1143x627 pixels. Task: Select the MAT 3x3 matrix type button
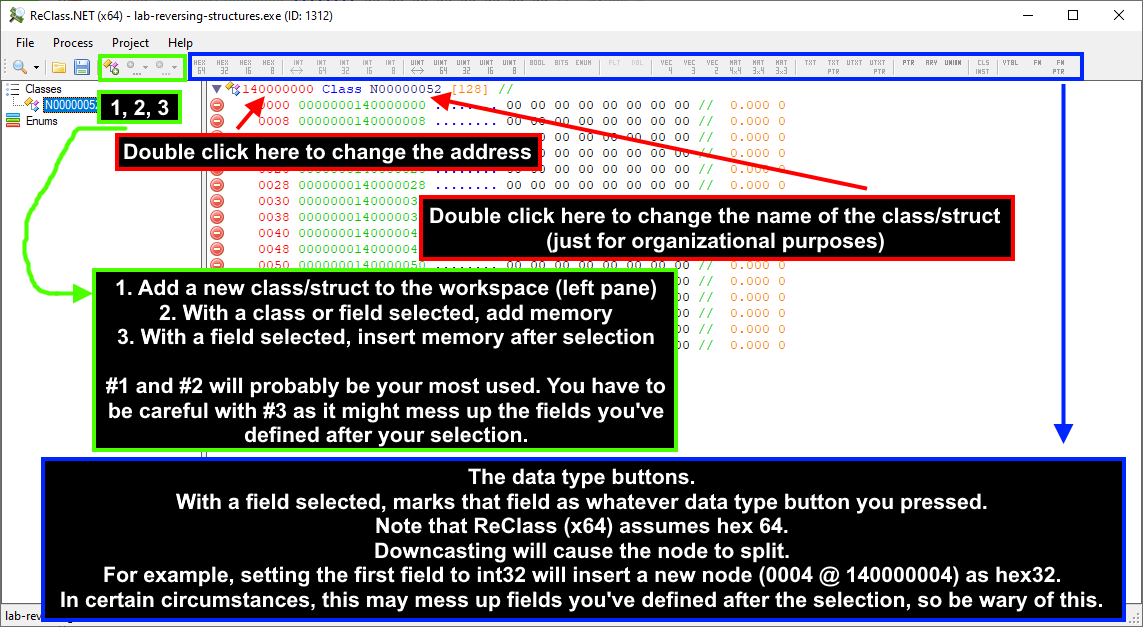click(781, 67)
